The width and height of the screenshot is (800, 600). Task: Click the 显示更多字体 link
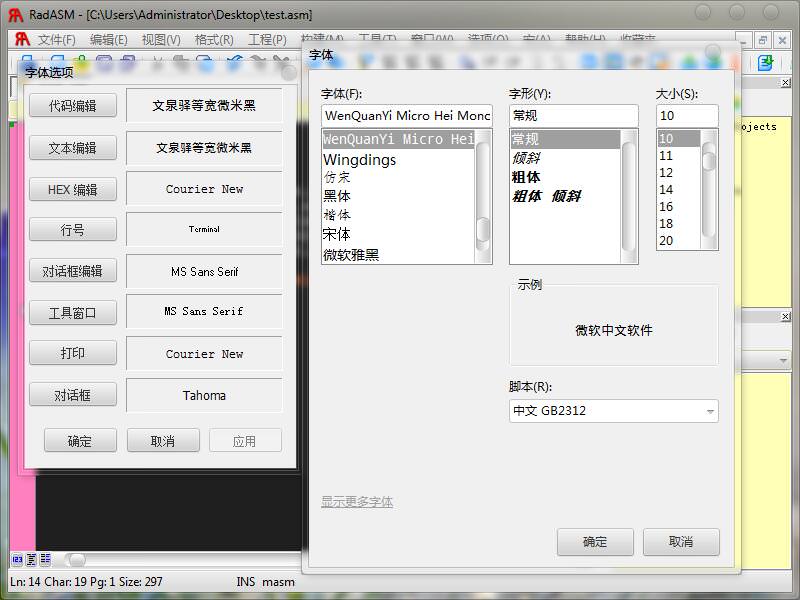point(357,502)
